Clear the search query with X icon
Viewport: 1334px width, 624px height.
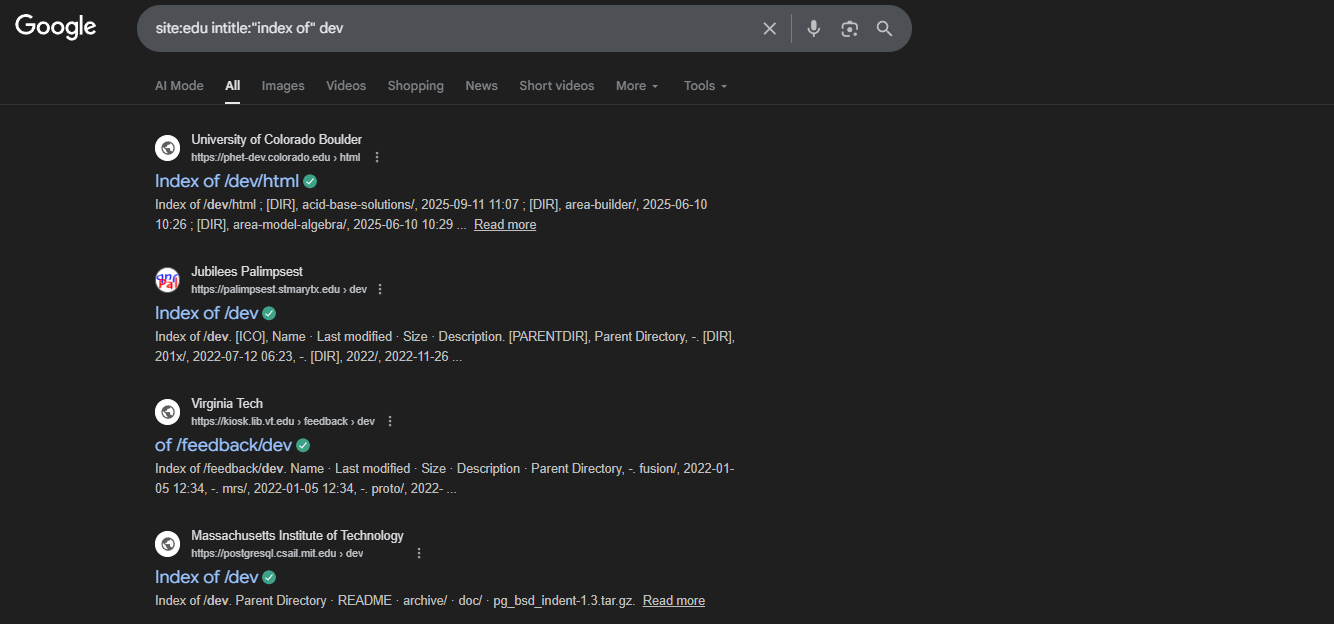point(769,29)
